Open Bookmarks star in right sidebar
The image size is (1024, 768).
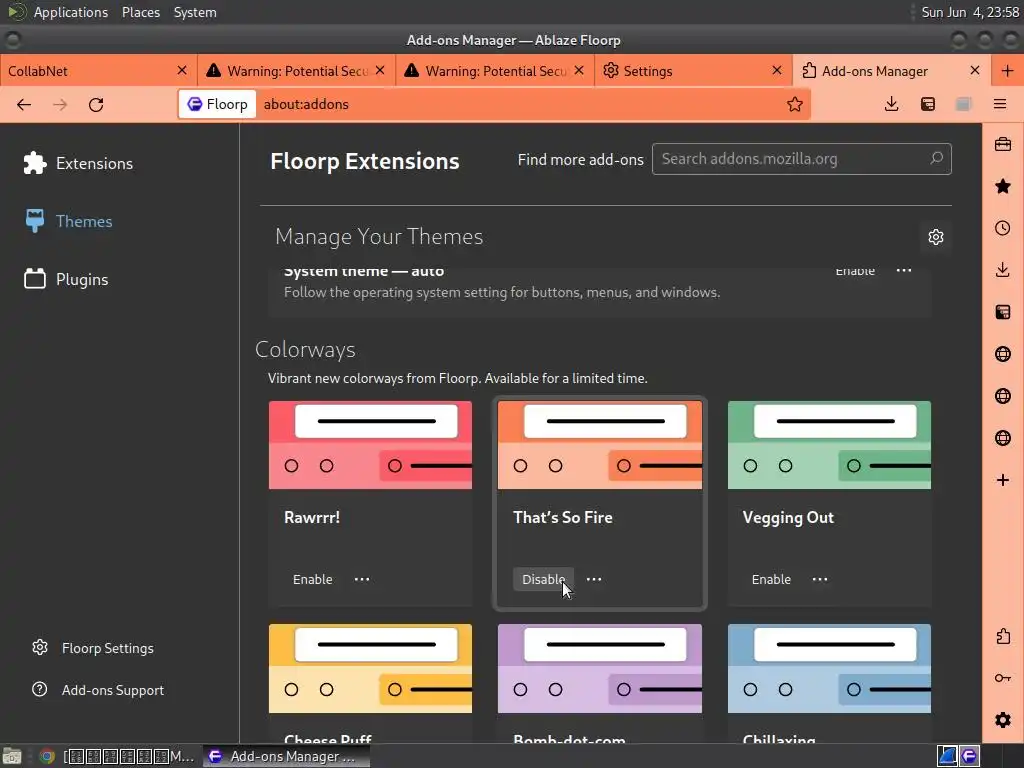(1003, 187)
